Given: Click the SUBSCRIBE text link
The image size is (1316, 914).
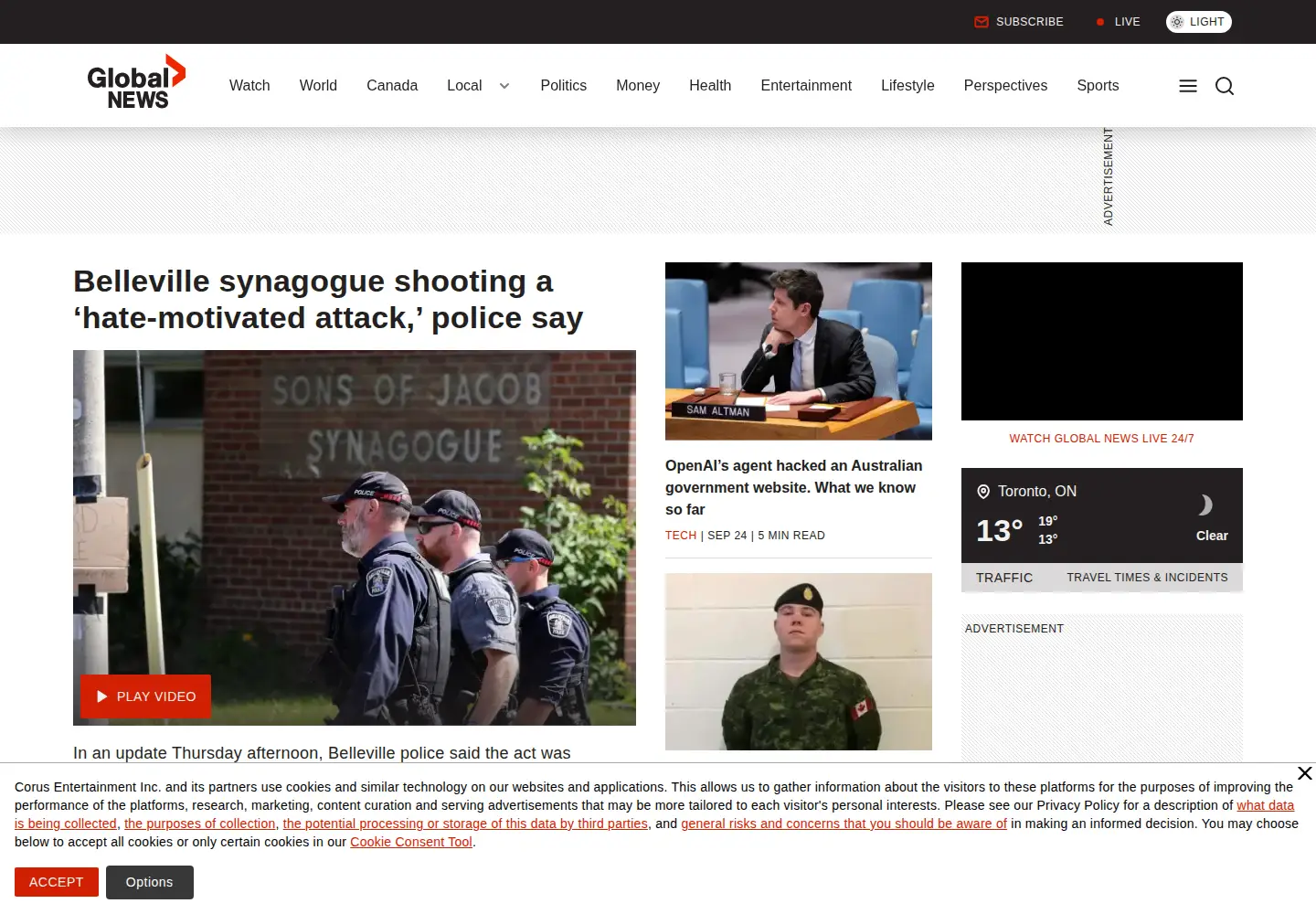Looking at the screenshot, I should (1030, 22).
